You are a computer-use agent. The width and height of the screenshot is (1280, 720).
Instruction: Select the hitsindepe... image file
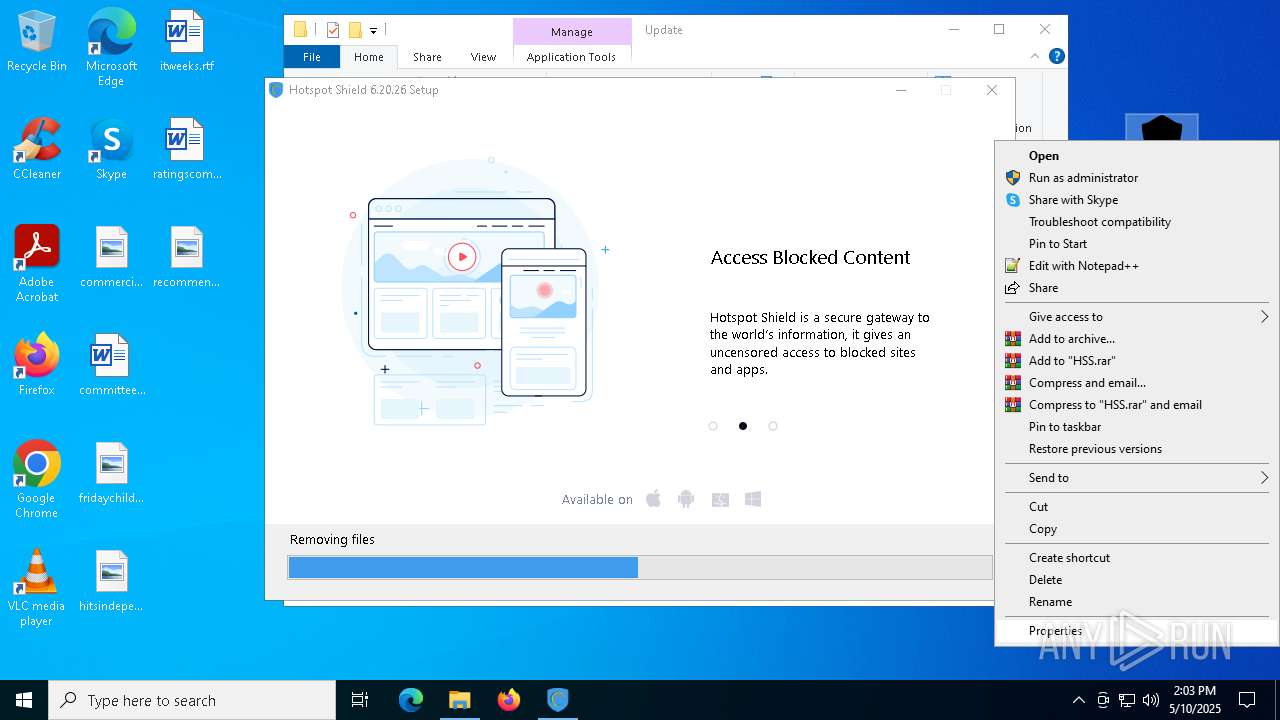(111, 581)
